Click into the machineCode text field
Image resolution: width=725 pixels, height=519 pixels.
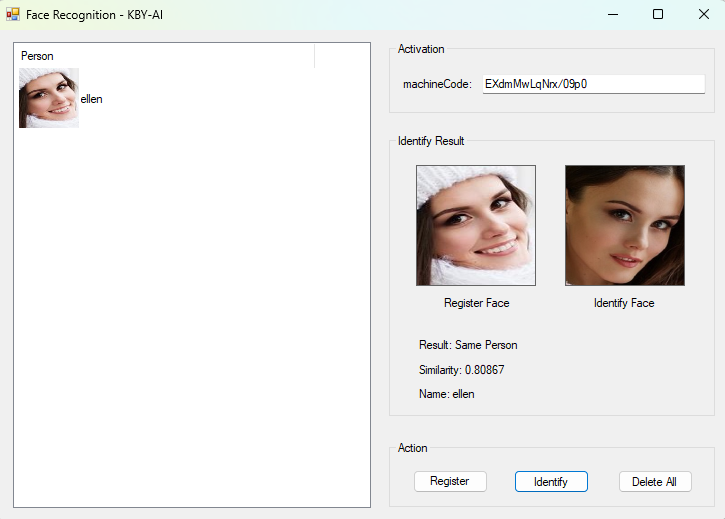[x=593, y=84]
